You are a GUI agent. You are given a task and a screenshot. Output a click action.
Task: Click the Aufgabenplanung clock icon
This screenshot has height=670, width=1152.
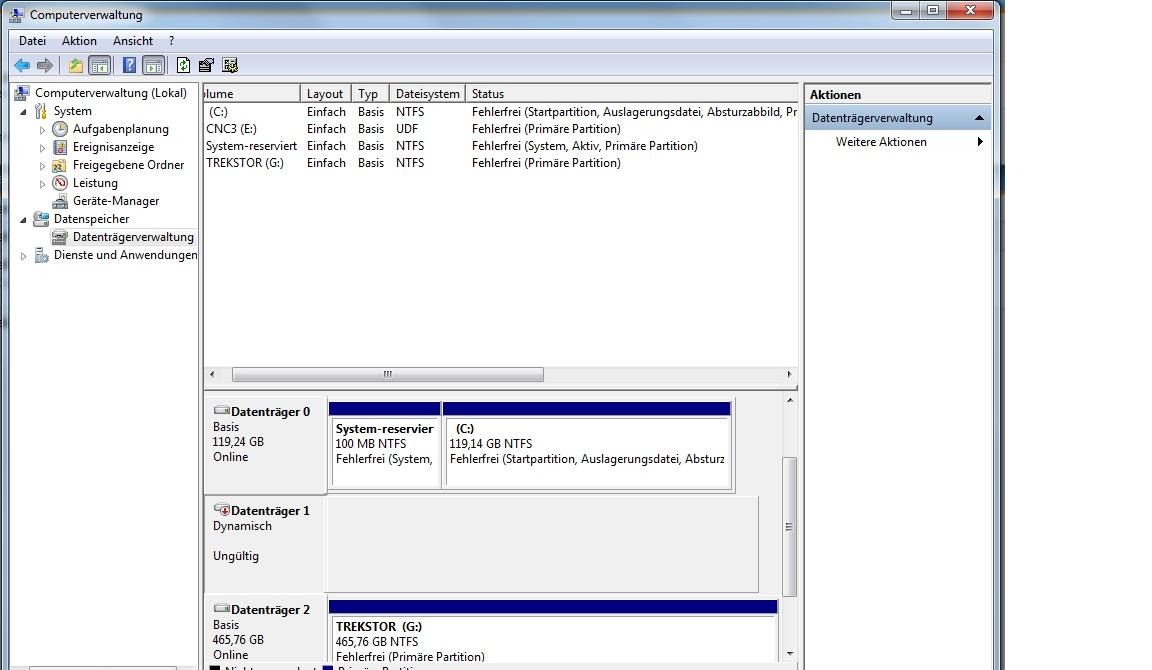tap(60, 129)
